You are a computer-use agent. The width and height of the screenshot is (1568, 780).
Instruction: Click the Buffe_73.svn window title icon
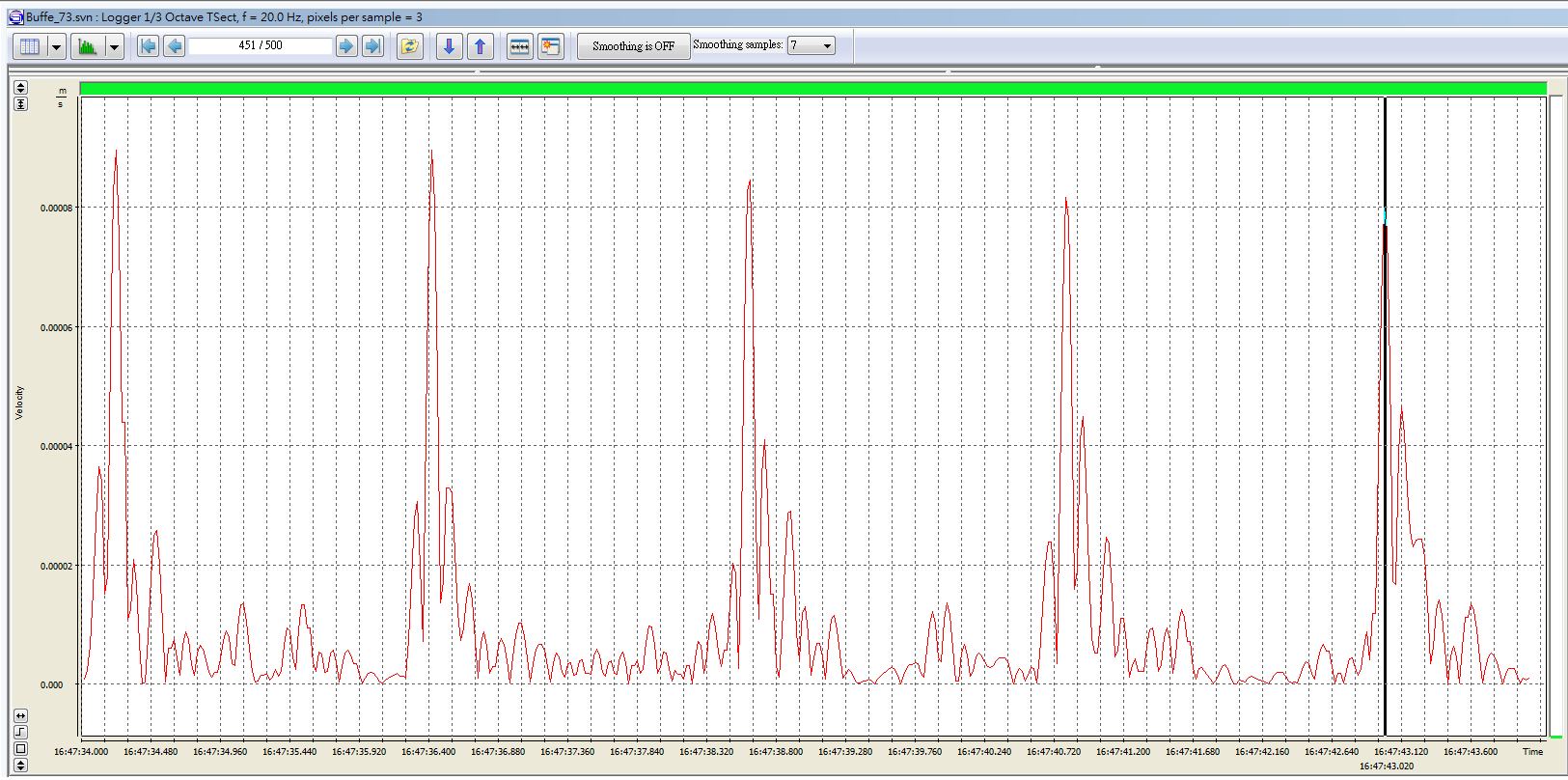coord(15,16)
